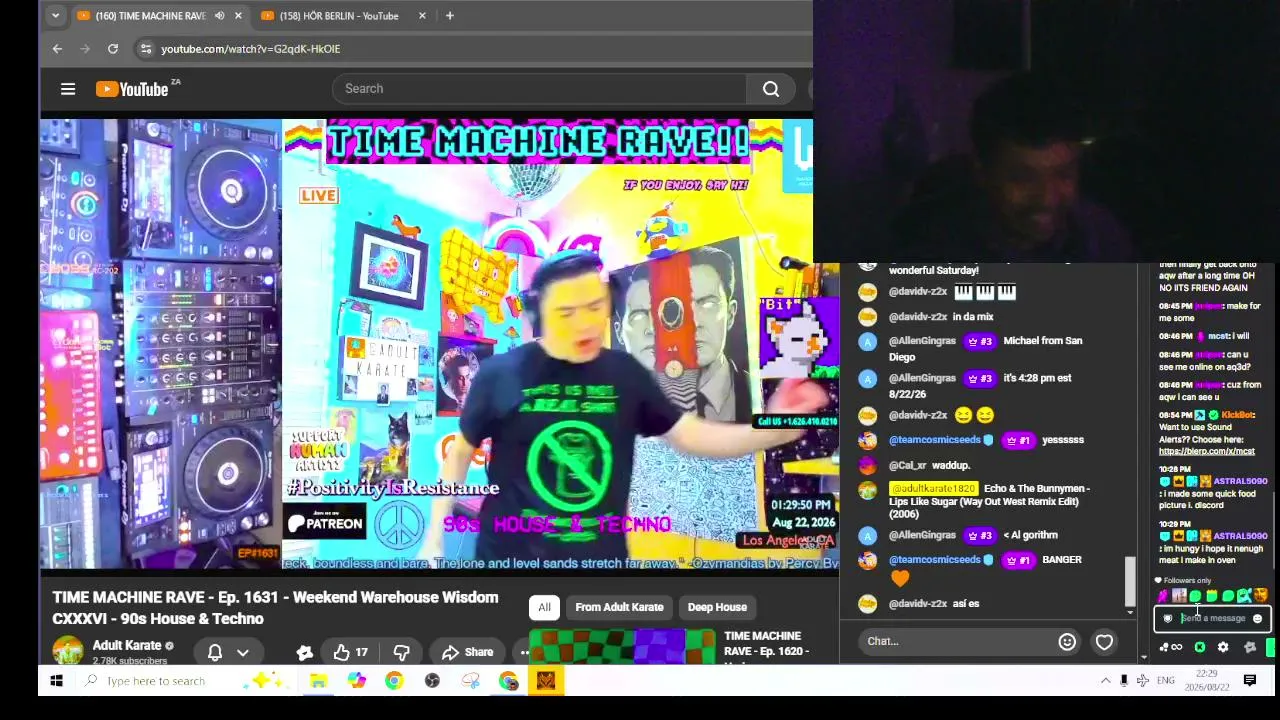Open the YouTube guide hamburger menu
Screen dimensions: 1280x720
68,89
